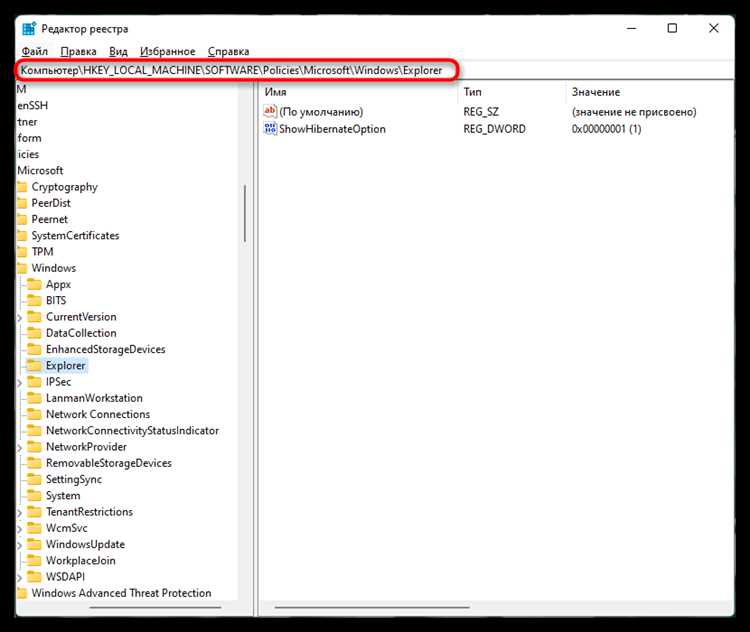750x632 pixels.
Task: Select the Microsoft key in tree
Action: tap(40, 170)
